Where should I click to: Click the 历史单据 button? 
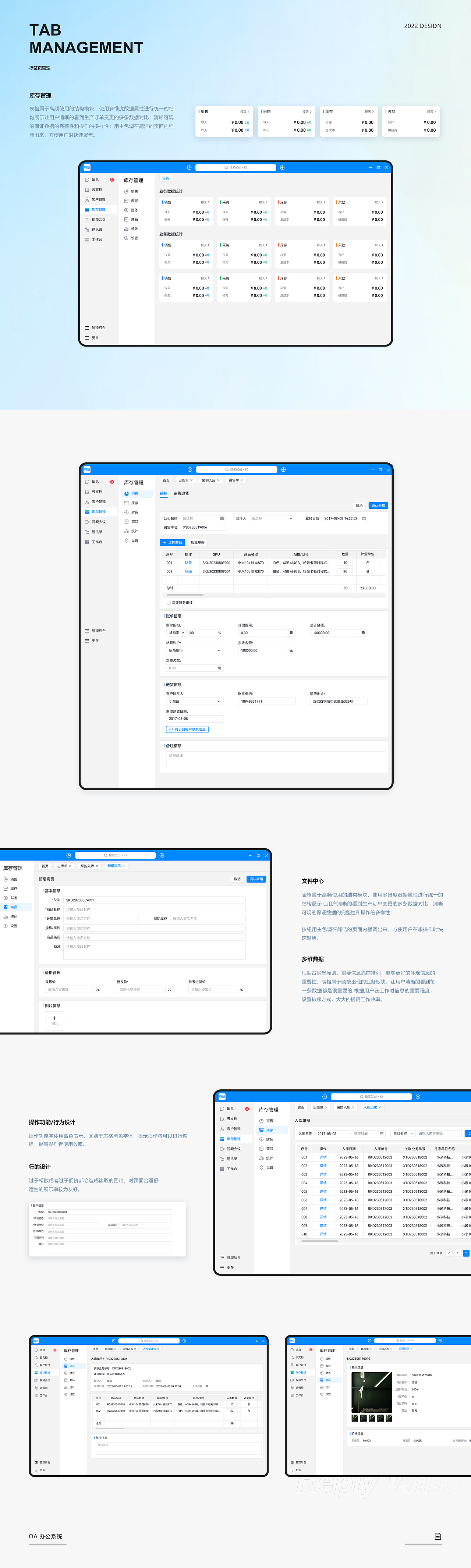click(x=198, y=542)
